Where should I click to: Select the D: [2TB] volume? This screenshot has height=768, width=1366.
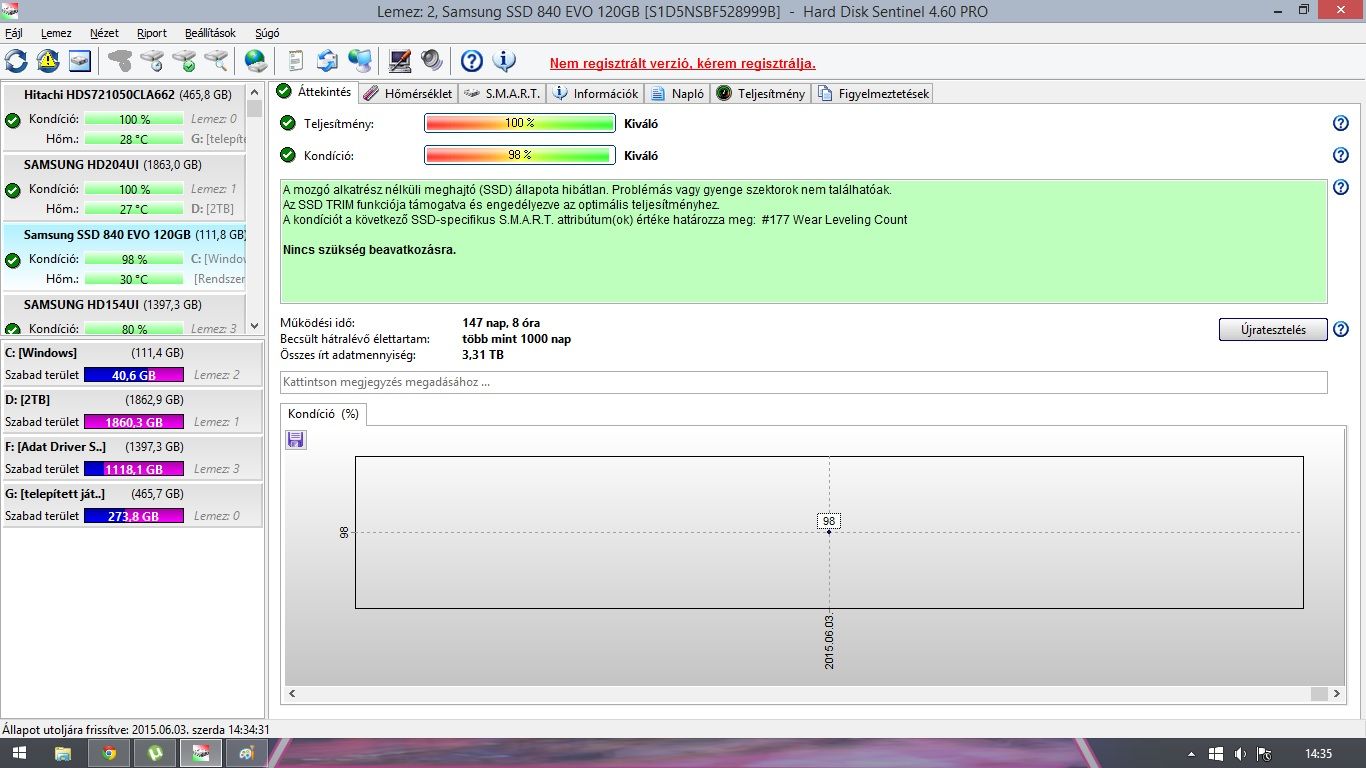(132, 411)
